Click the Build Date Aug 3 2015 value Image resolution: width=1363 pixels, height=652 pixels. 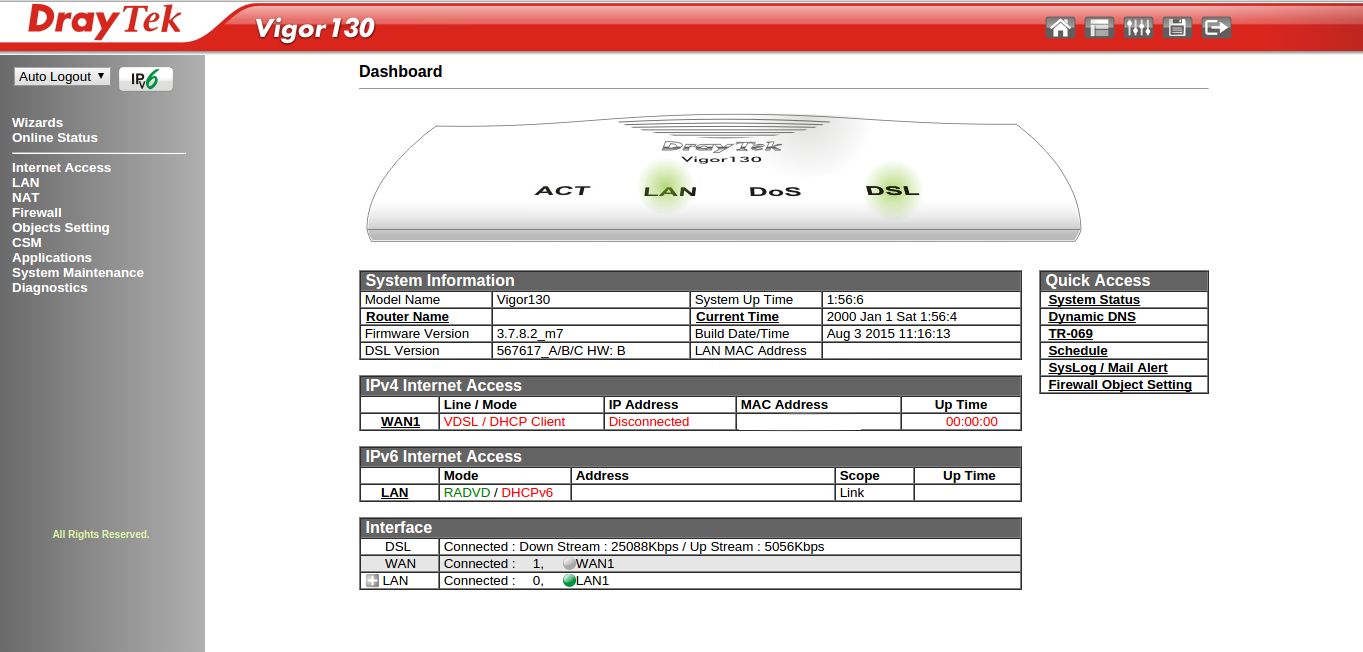tap(889, 334)
